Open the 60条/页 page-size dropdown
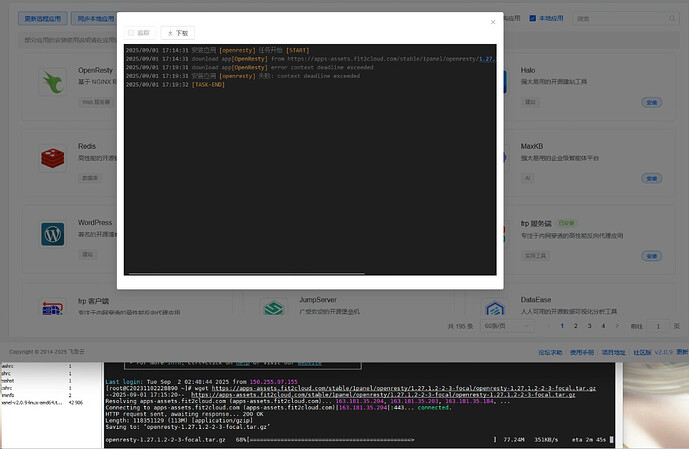Screen dimensions: 689x449 point(507,326)
